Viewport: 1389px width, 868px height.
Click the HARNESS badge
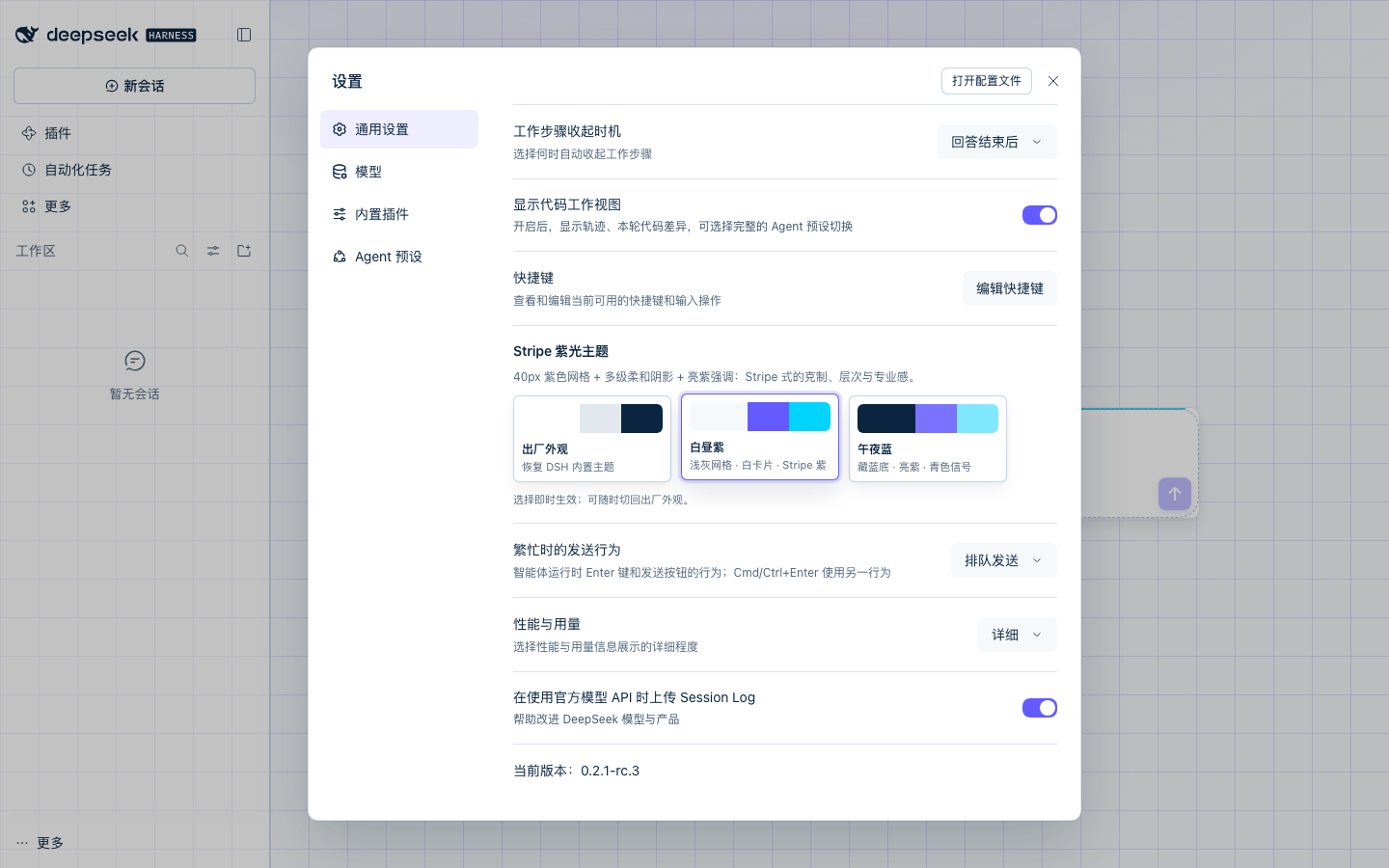(172, 36)
